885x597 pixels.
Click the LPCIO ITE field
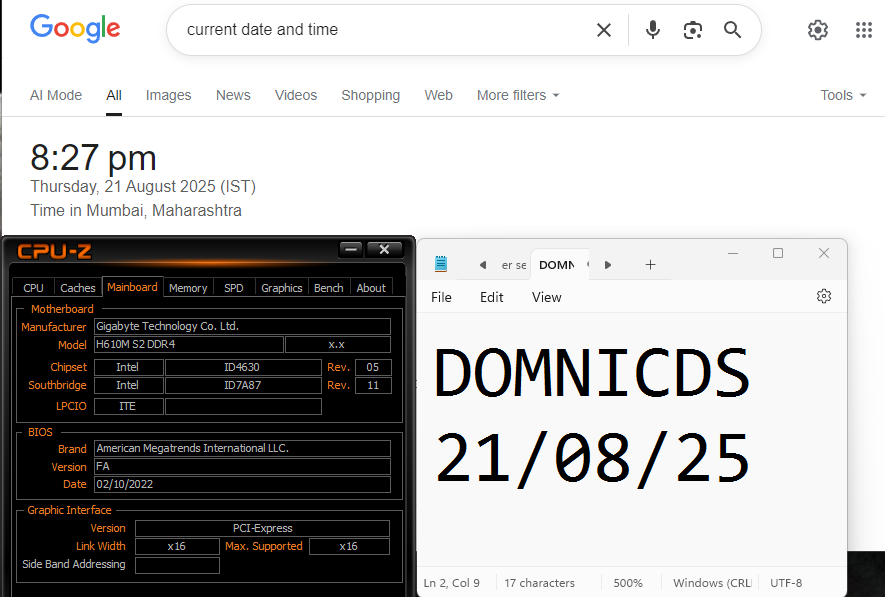pyautogui.click(x=129, y=406)
